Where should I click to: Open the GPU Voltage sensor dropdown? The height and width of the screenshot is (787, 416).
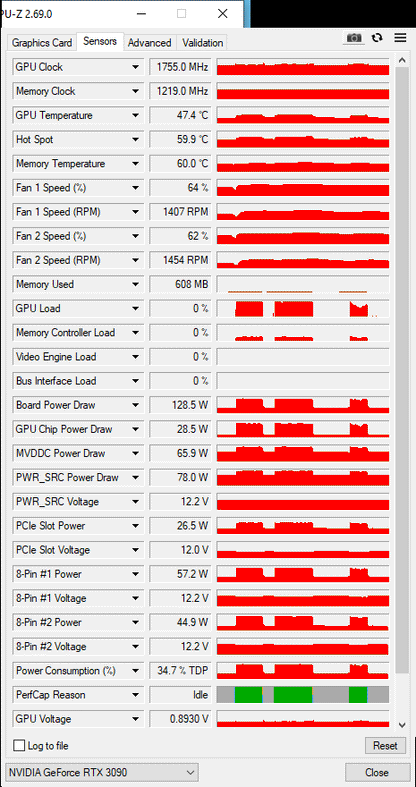pyautogui.click(x=135, y=719)
